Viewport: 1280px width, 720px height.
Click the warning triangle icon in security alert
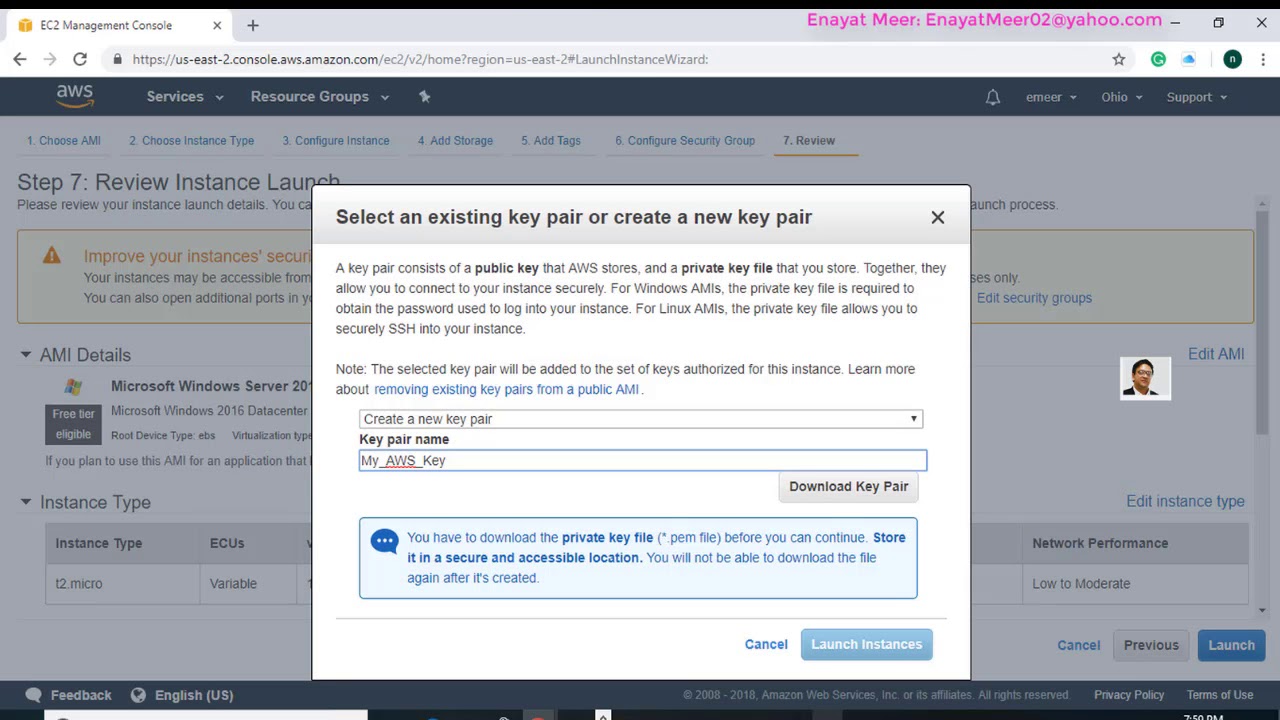tap(52, 256)
